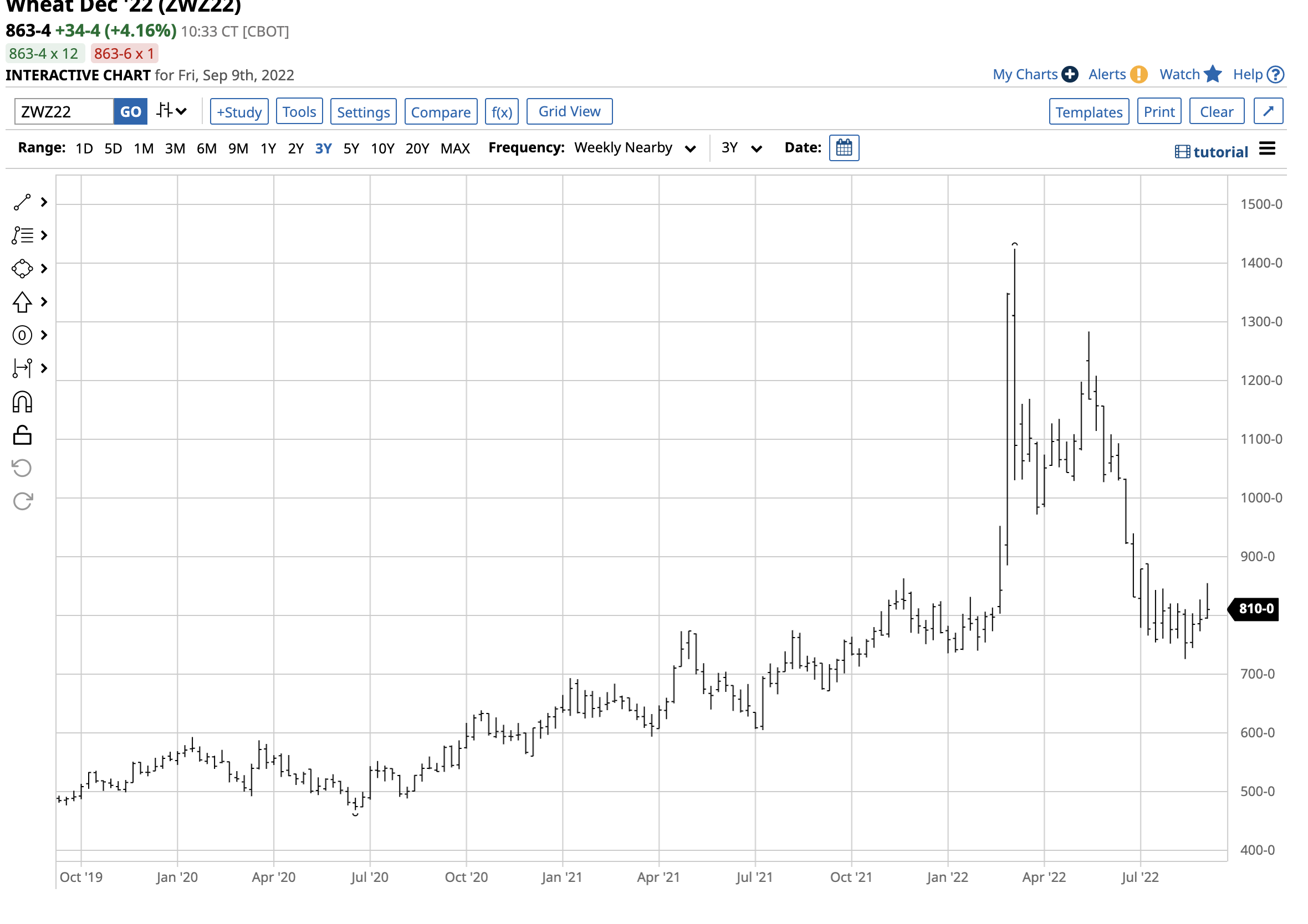The height and width of the screenshot is (924, 1308).
Task: Open the date calendar picker icon
Action: [844, 148]
